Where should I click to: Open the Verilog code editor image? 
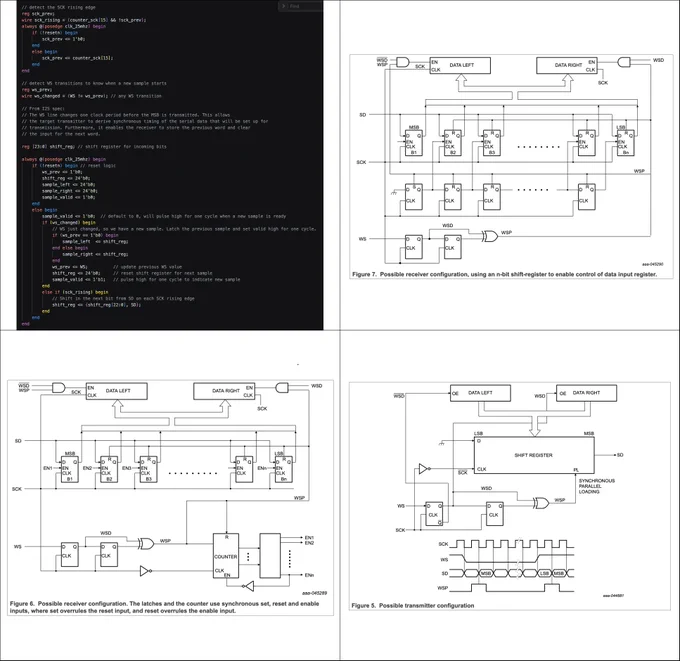point(170,165)
